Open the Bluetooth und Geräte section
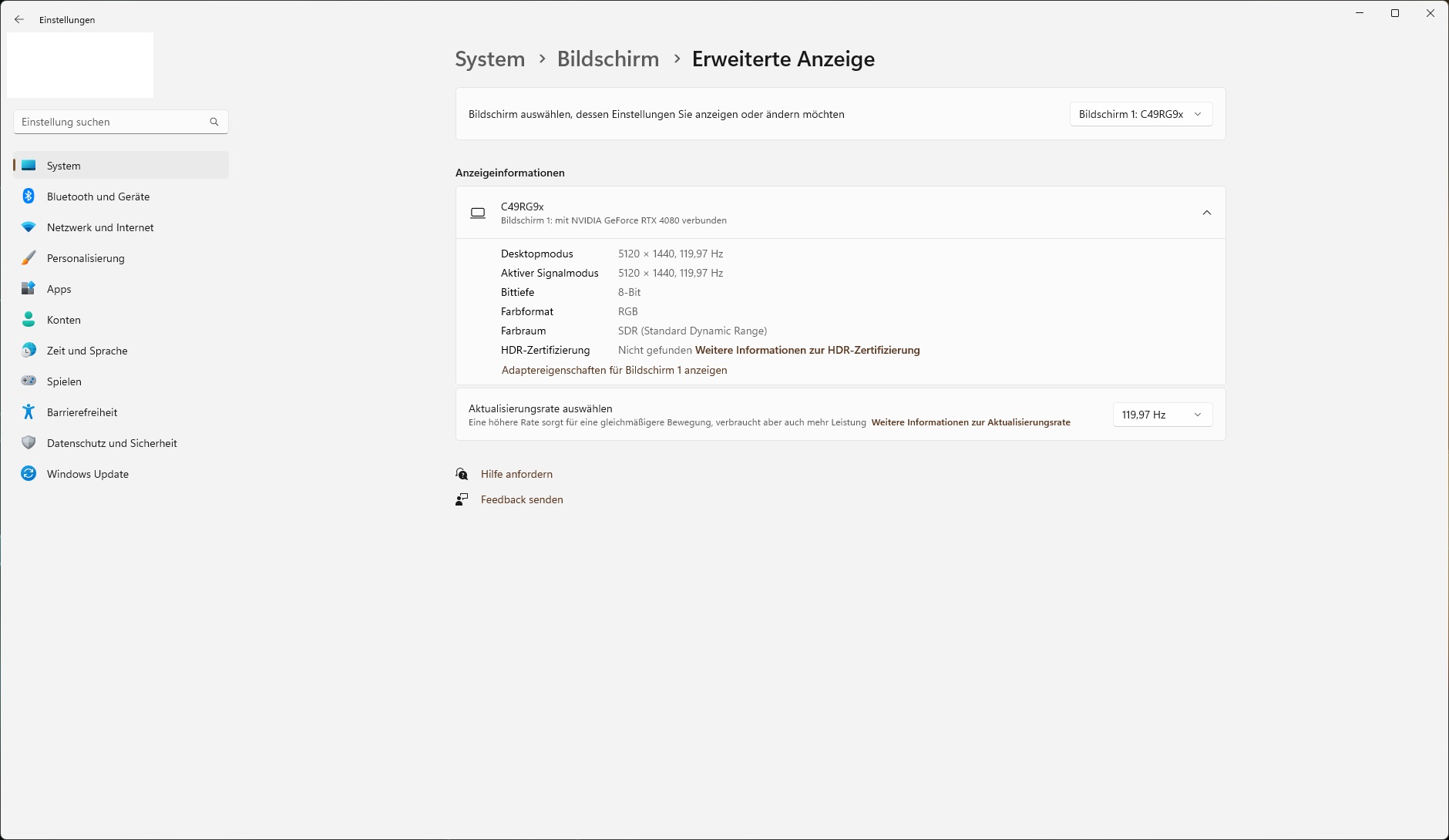The image size is (1449, 840). click(x=121, y=197)
